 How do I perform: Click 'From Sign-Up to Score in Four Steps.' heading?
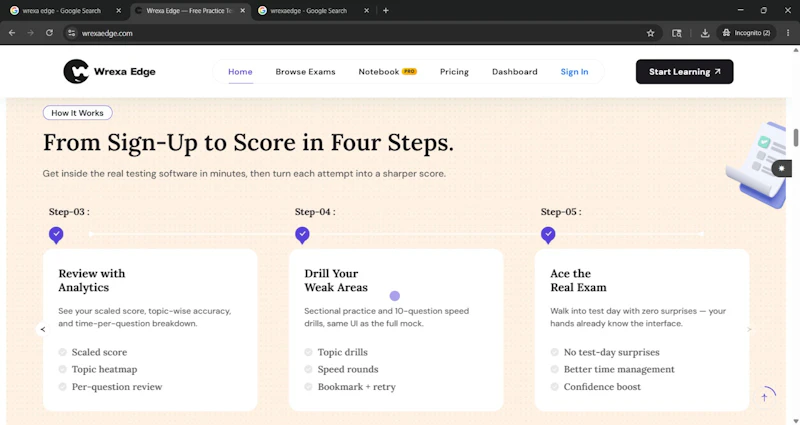(248, 143)
